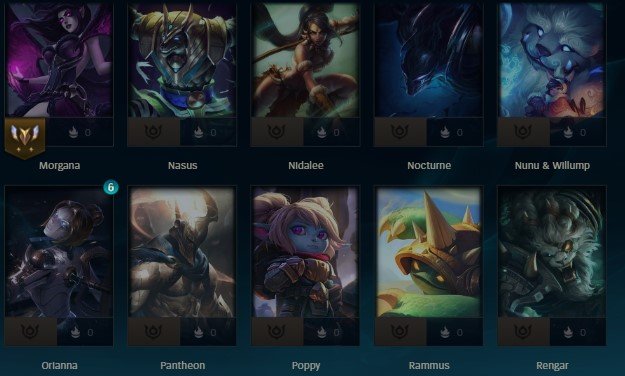Click the flame token icon under Rammus
625x376 pixels.
click(445, 332)
